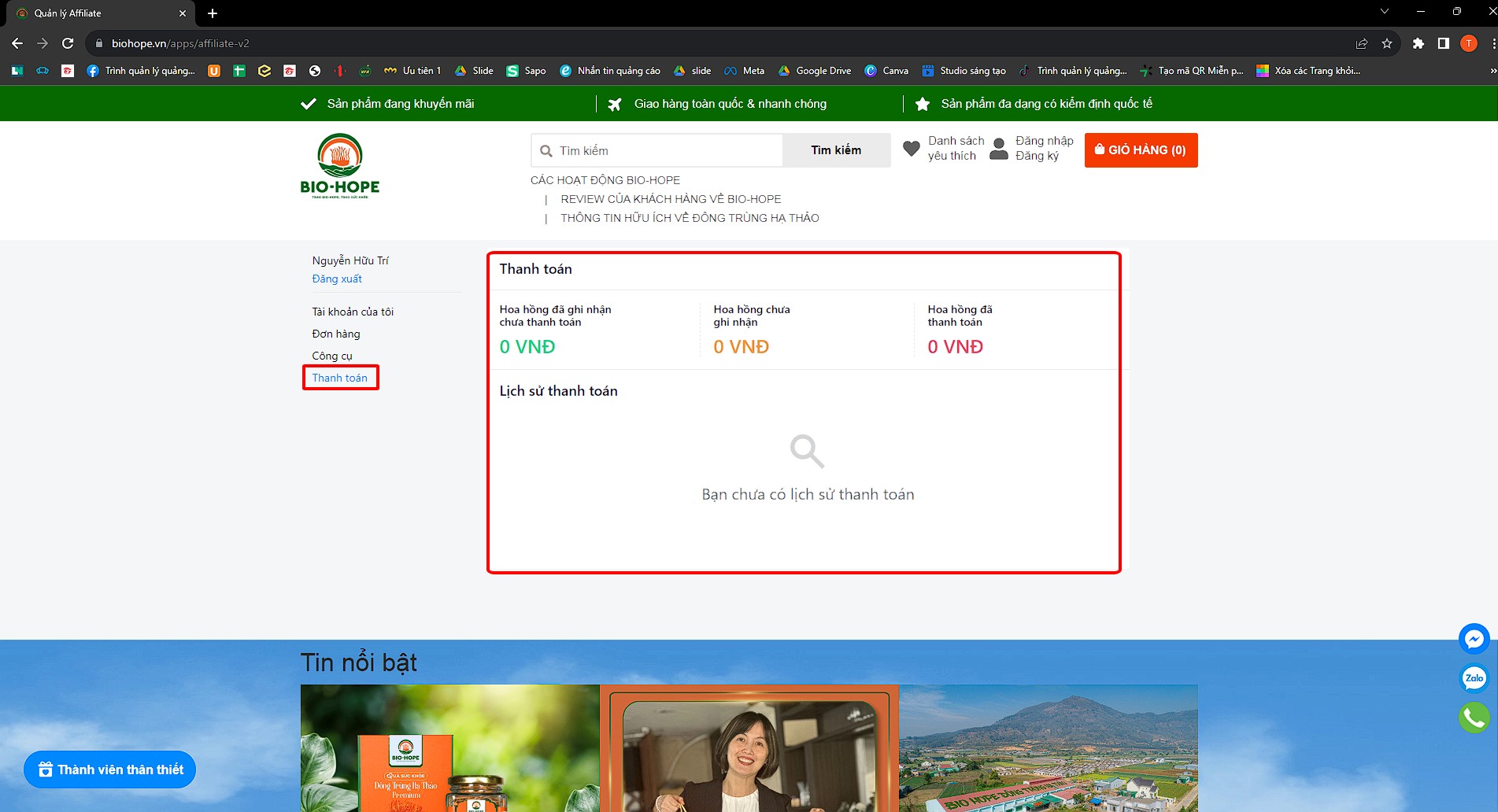This screenshot has width=1498, height=812.
Task: Open Danh sách yêu thích wishlist
Action: 956,148
